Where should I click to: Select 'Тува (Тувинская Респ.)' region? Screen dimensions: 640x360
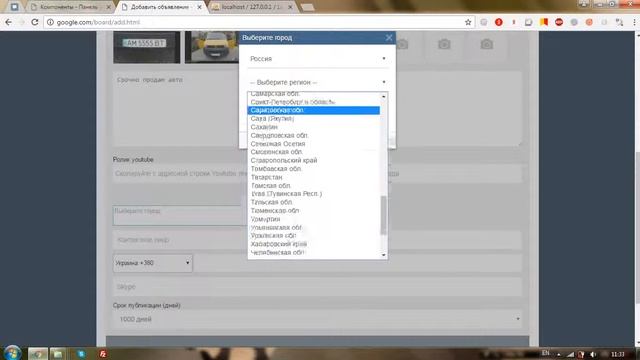coord(313,194)
